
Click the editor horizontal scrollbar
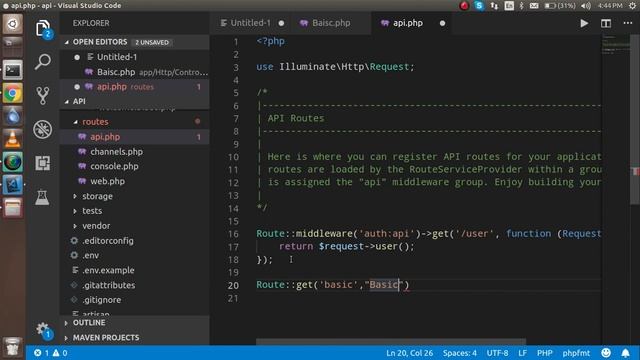[391, 342]
